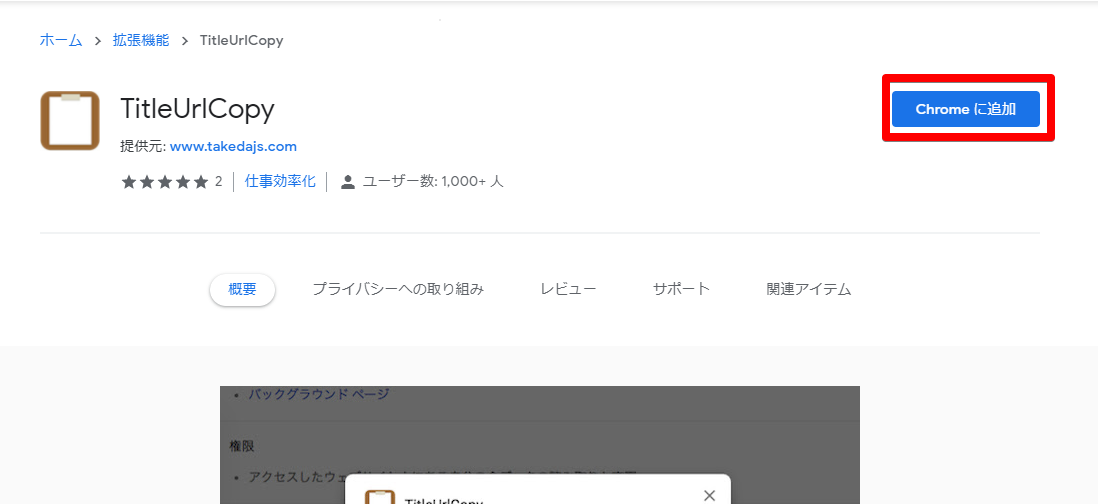
Task: Click the TitleUrlCopy clipboard icon
Action: click(70, 120)
